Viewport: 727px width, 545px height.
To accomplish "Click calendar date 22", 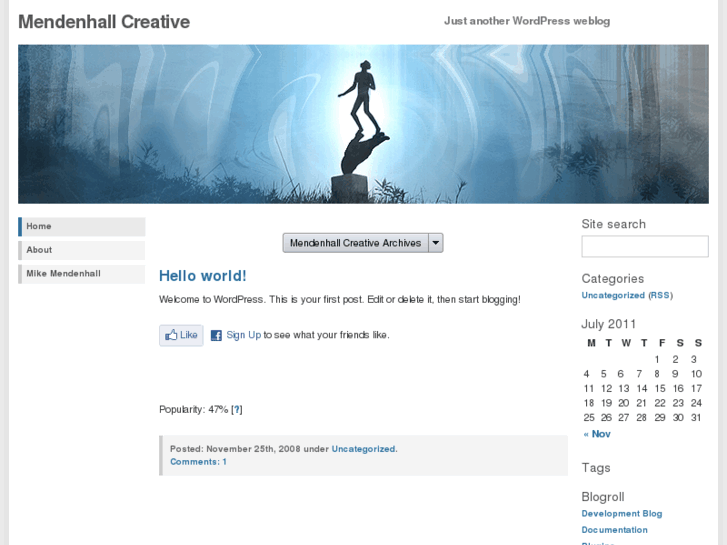I will (660, 403).
